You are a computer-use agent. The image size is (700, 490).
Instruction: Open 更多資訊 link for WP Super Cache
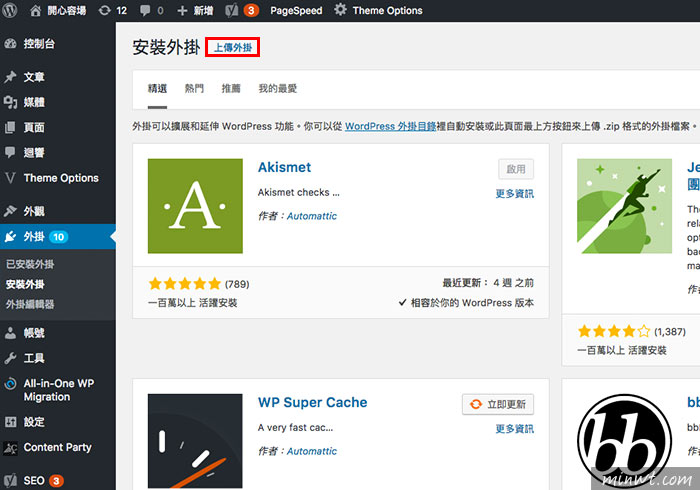[x=514, y=429]
